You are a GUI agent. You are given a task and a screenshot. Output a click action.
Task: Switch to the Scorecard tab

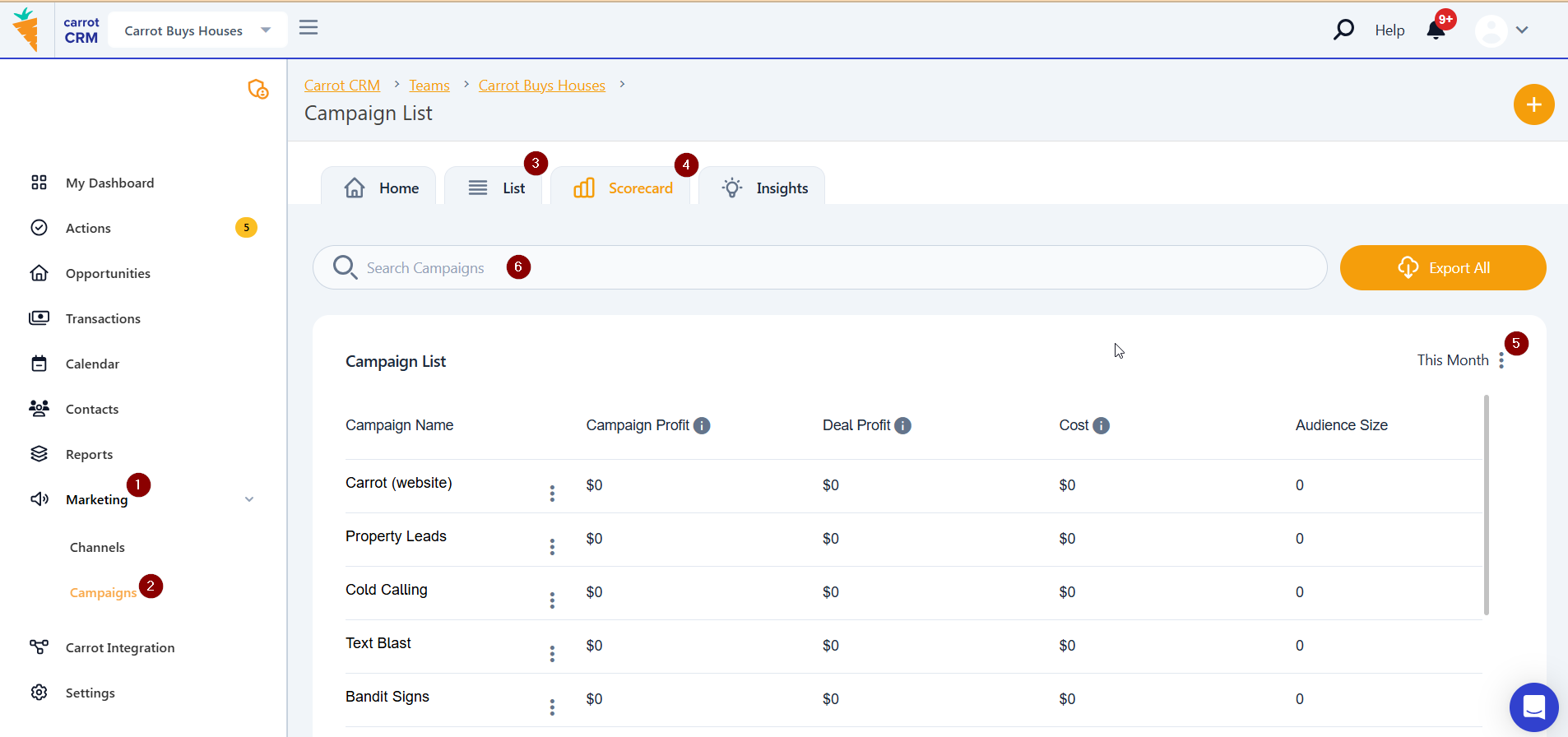[624, 188]
